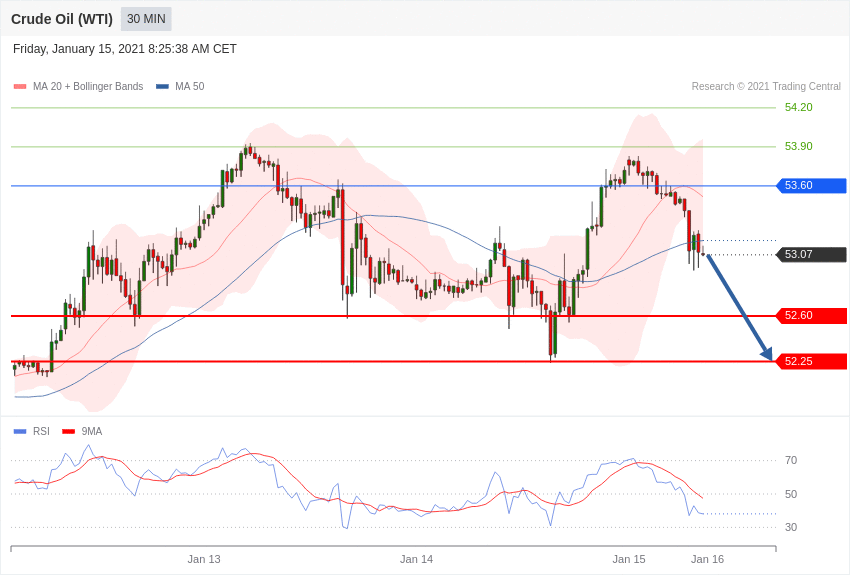Click the RSI legend label
The width and height of the screenshot is (850, 576).
(x=41, y=431)
